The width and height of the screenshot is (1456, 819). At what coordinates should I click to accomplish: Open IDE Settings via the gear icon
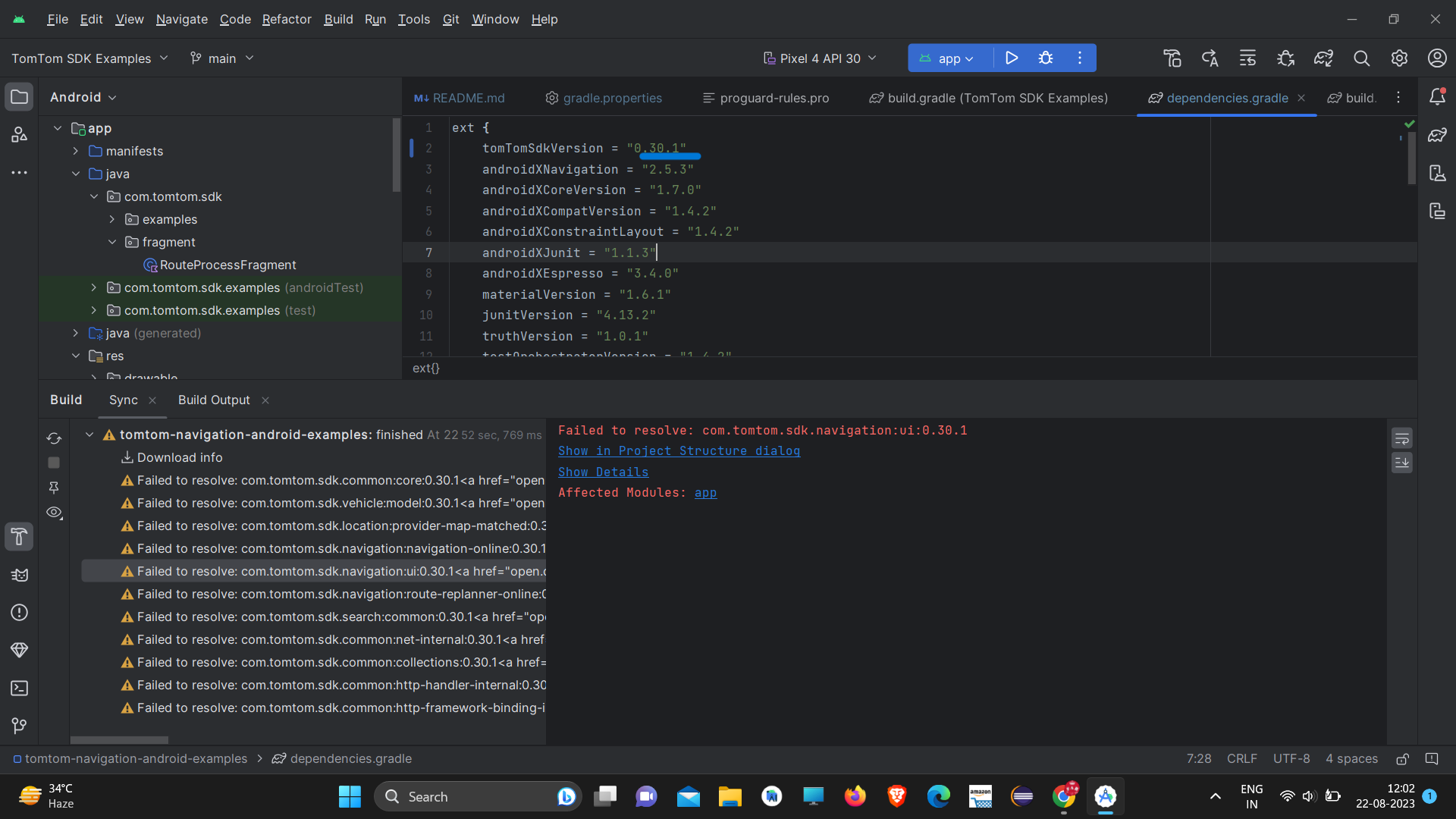click(1399, 58)
